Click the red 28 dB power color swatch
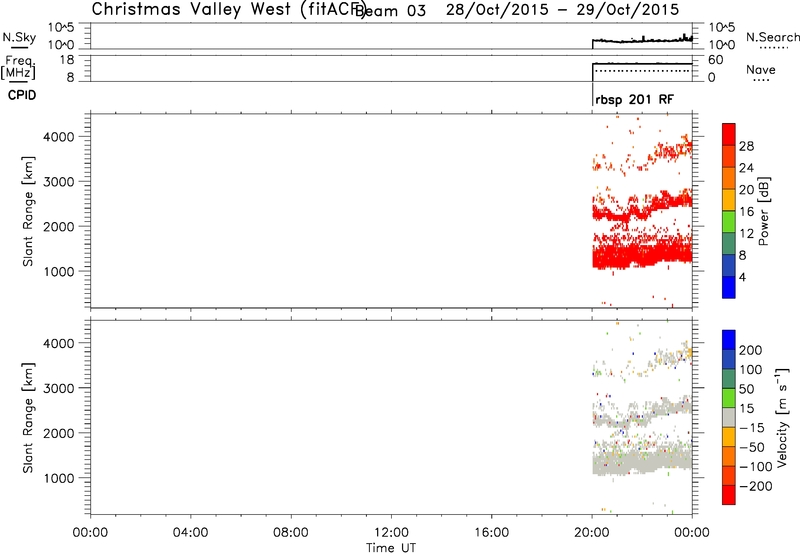The image size is (800, 554). tap(729, 135)
